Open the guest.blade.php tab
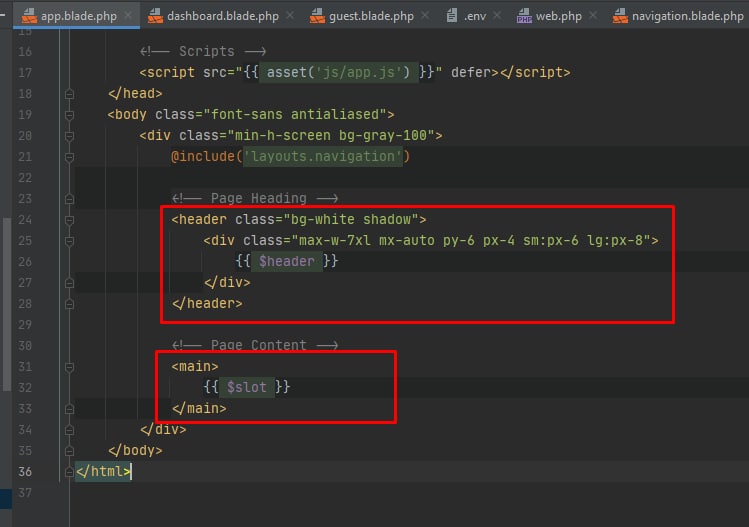This screenshot has height=527, width=749. point(371,16)
